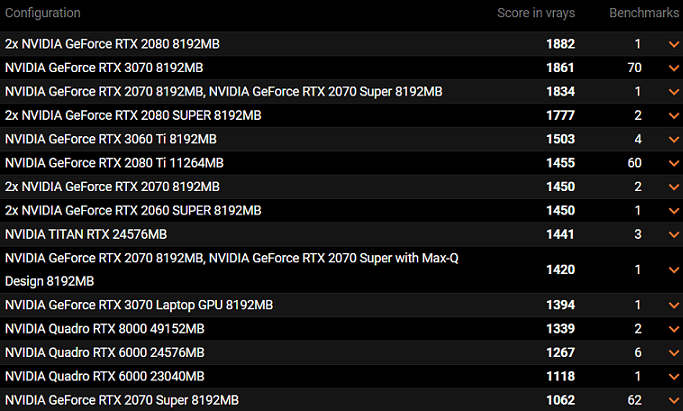Select 2x NVIDIA GeForce RTX 2070 8192MB name
Image resolution: width=683 pixels, height=411 pixels.
(x=112, y=187)
